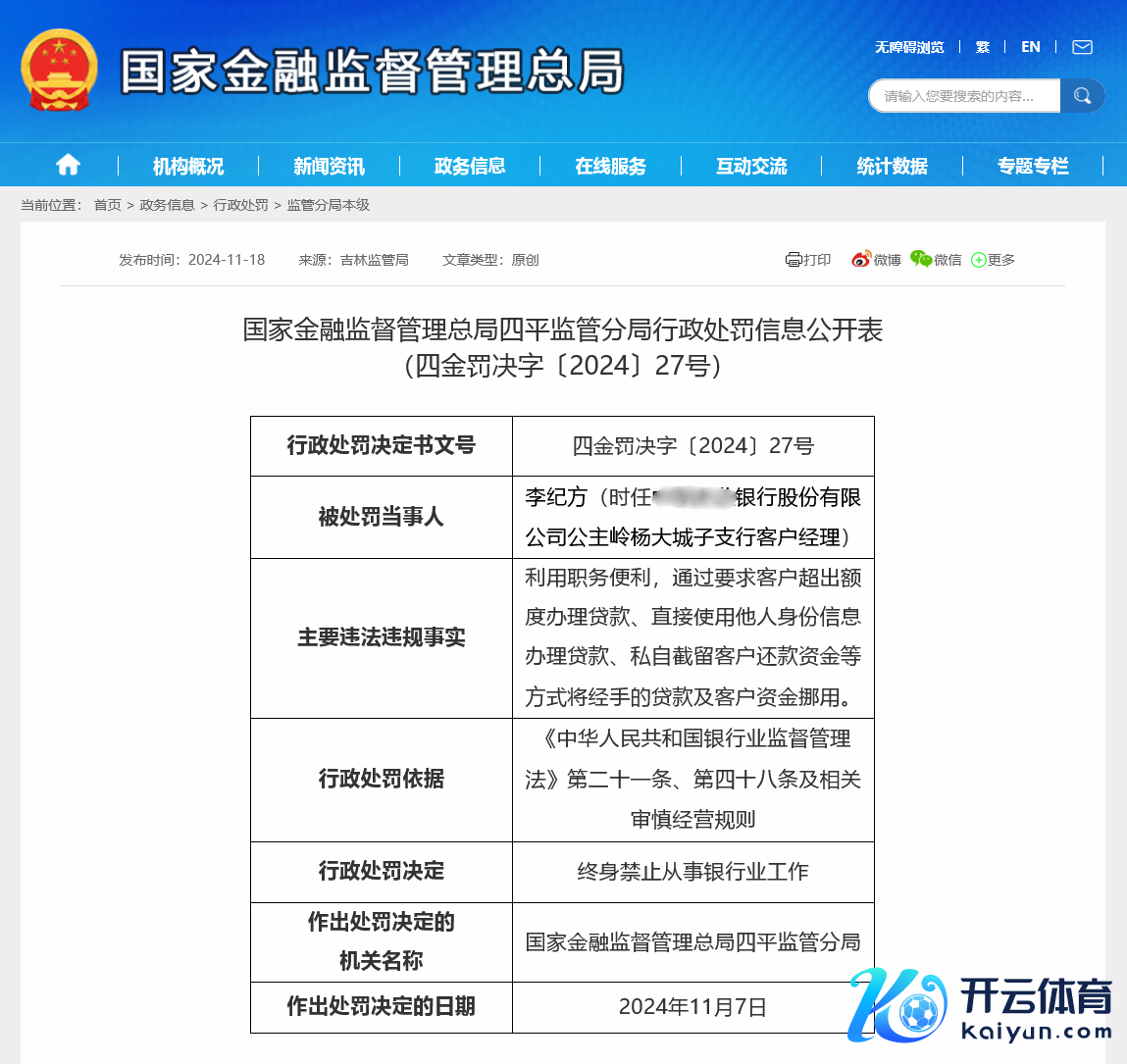Image resolution: width=1127 pixels, height=1064 pixels.
Task: Click 首页 in the breadcrumb
Action: (107, 205)
